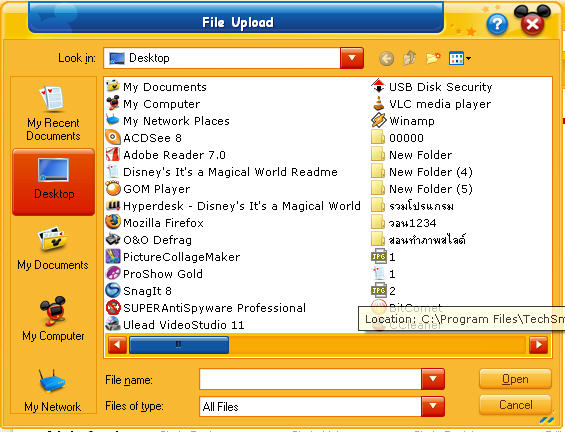The image size is (565, 432).
Task: Select JPG file named 1
Action: click(x=383, y=257)
